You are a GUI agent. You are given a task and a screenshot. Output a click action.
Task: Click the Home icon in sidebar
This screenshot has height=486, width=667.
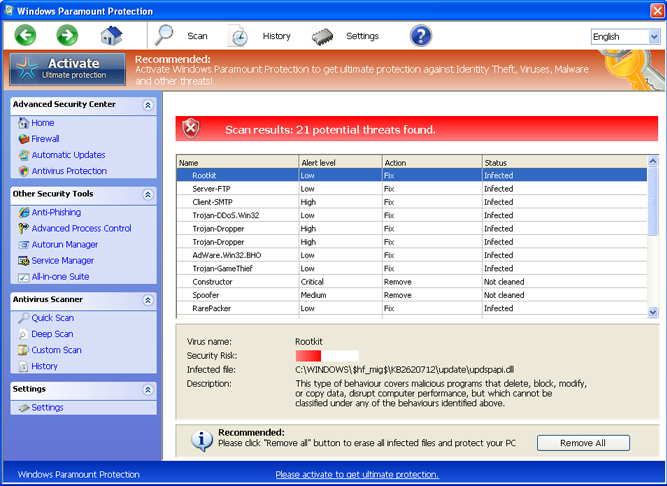tap(24, 123)
